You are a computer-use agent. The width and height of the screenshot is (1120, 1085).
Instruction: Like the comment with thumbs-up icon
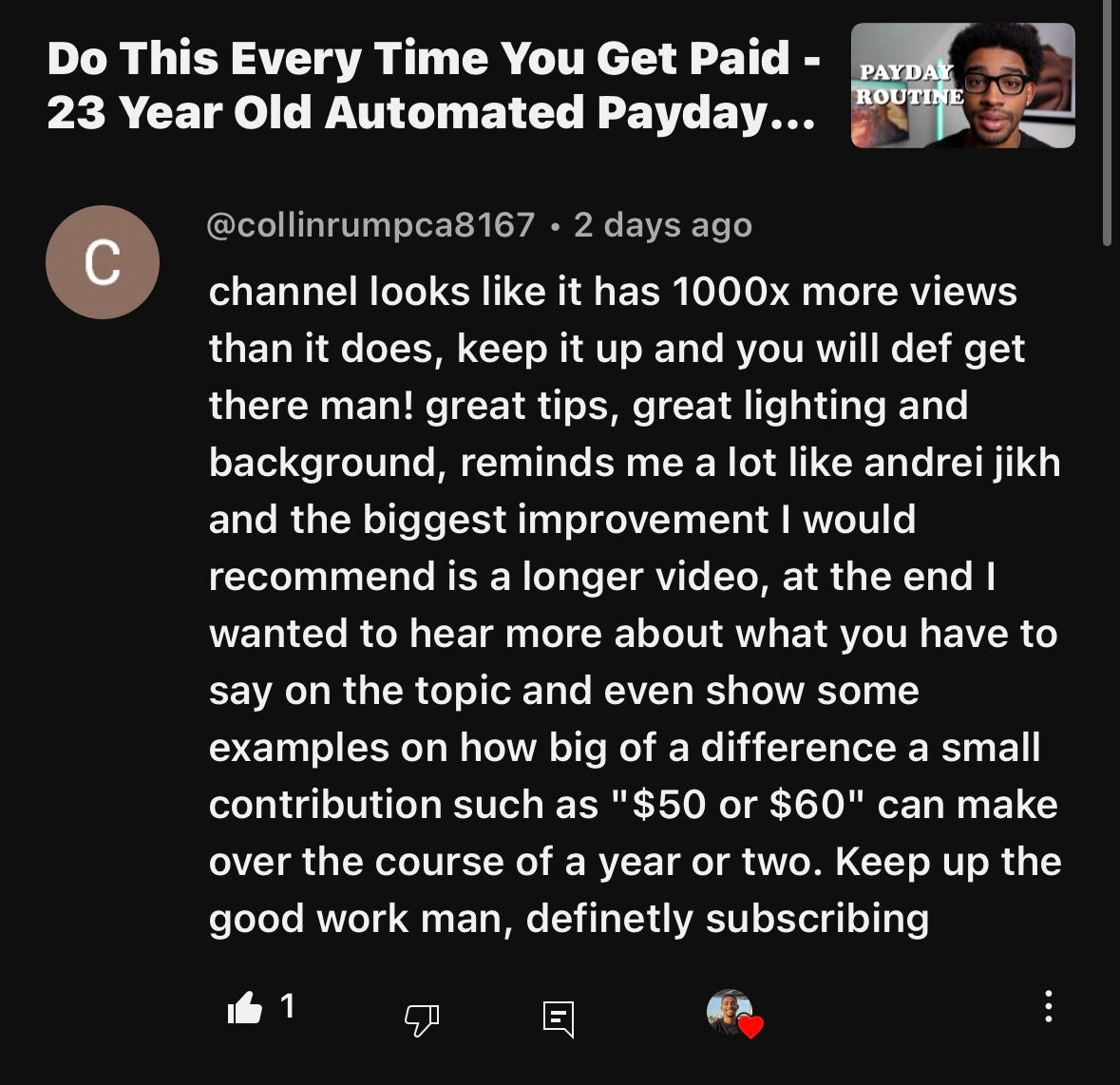coord(245,1008)
